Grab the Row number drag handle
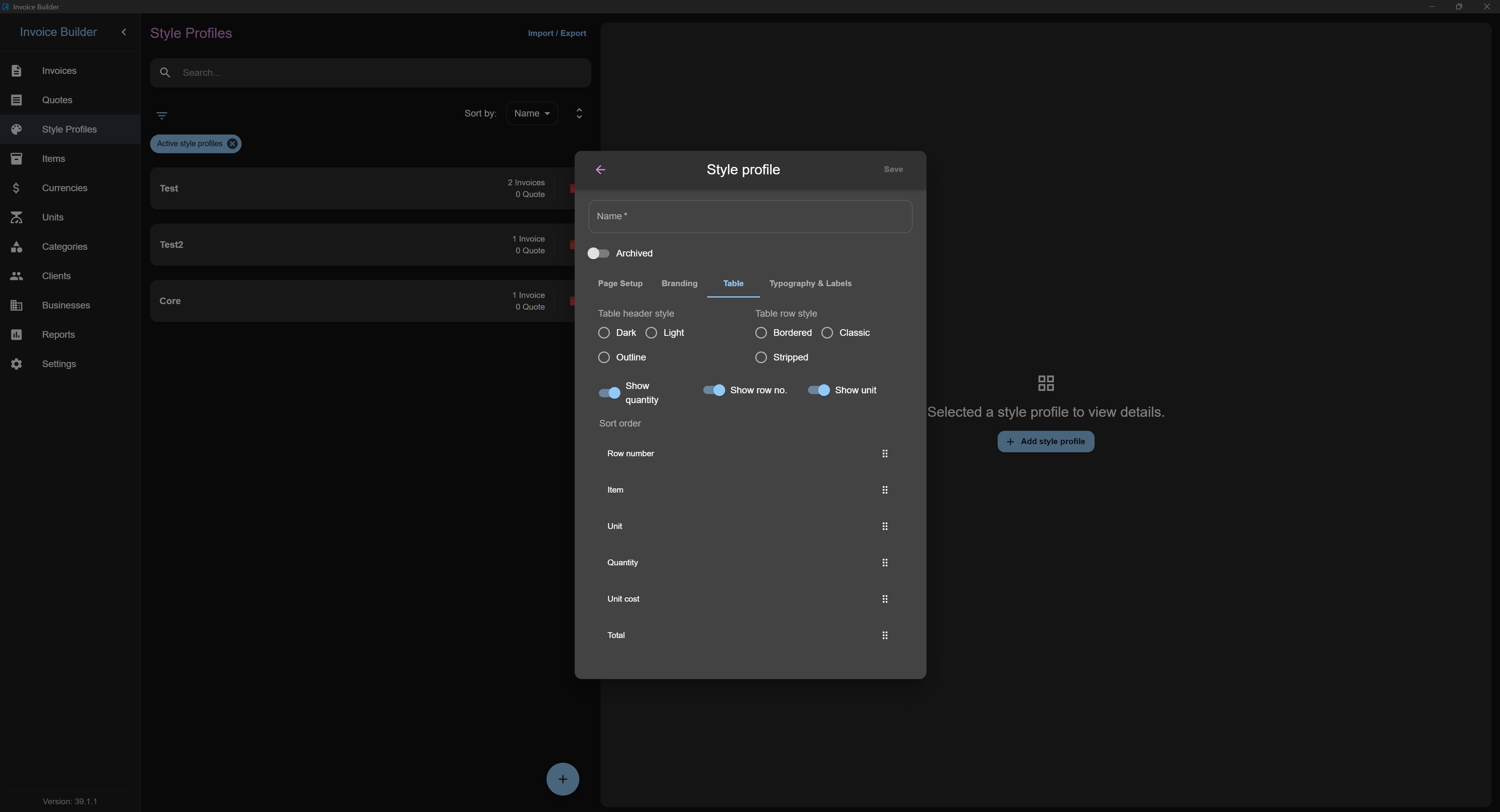 click(885, 453)
